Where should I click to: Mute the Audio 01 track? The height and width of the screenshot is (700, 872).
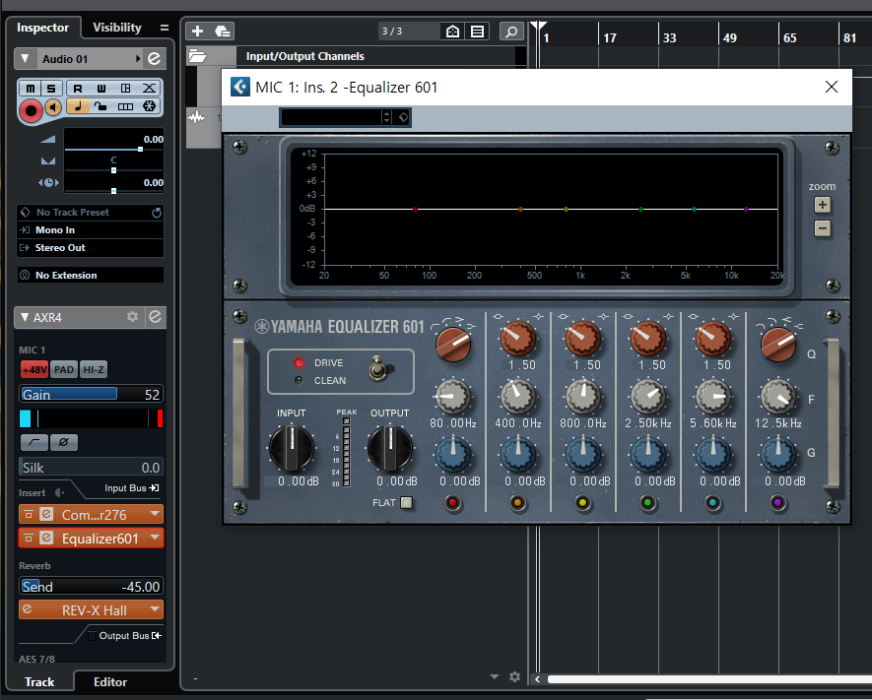[x=30, y=88]
